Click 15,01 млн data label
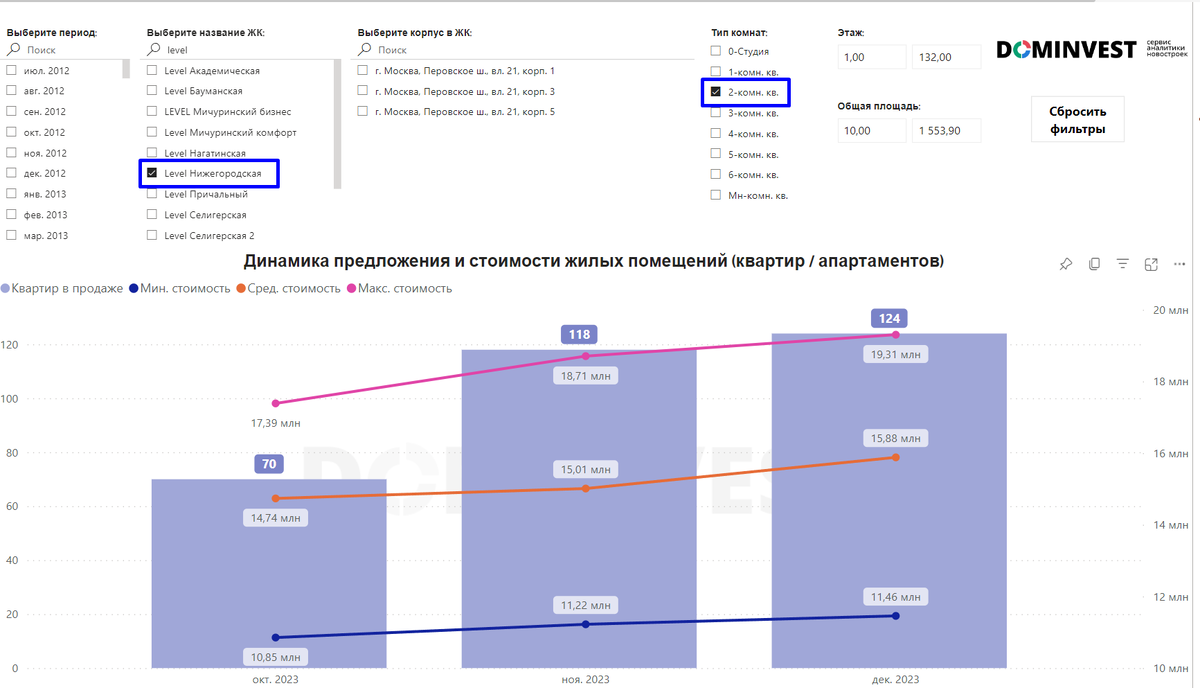This screenshot has height=688, width=1200. click(x=588, y=469)
